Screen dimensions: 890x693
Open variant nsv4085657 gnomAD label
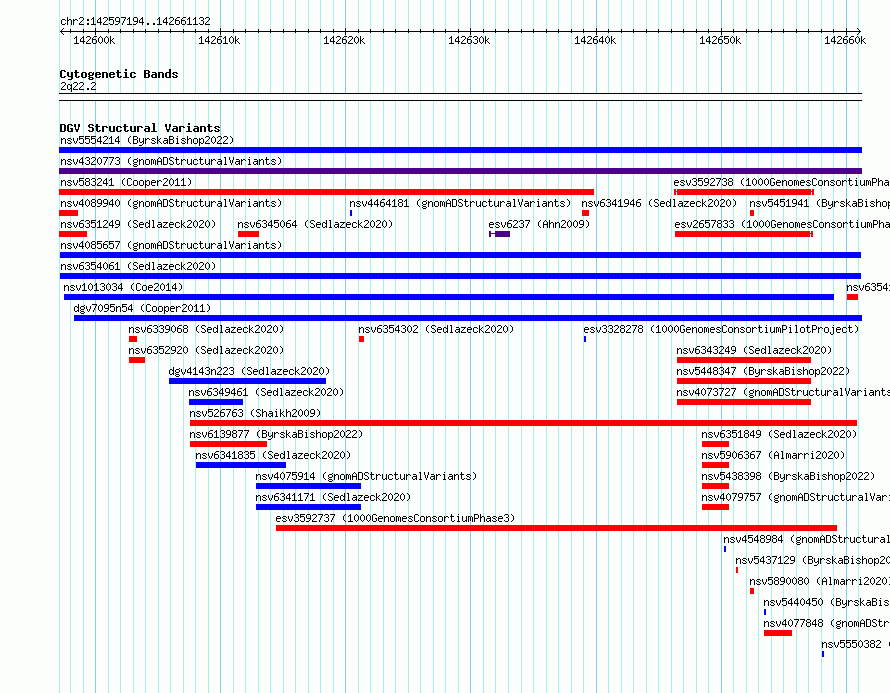click(x=171, y=245)
